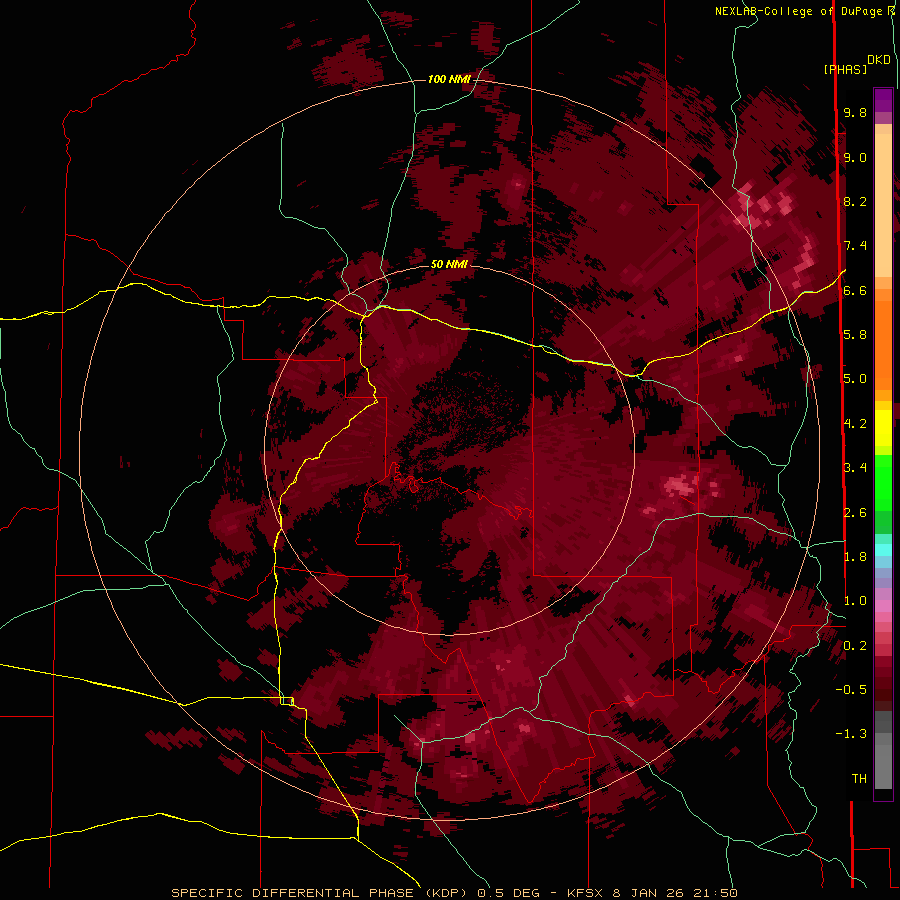Click the 7.4 value on the color scale

(855, 246)
